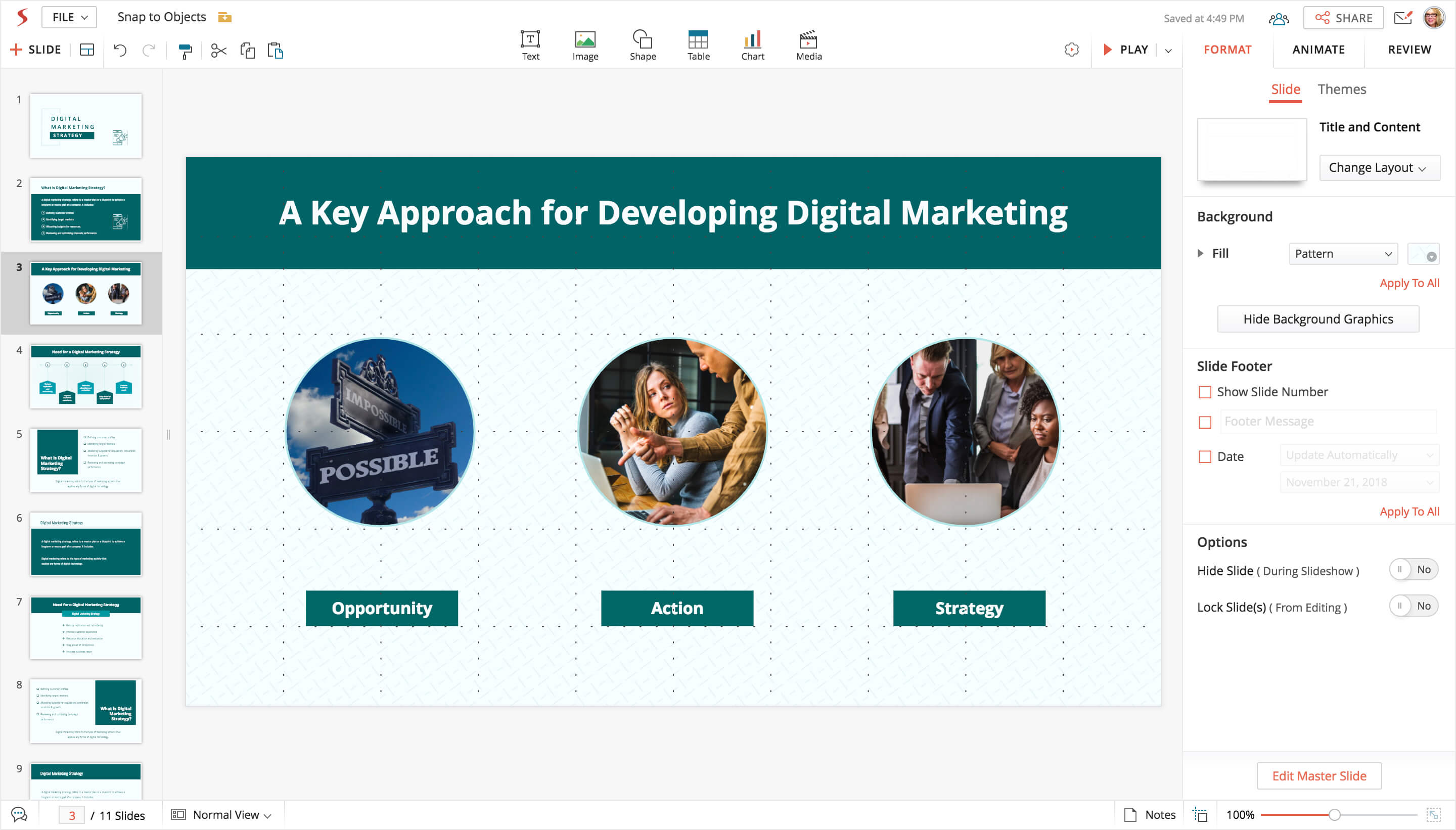Select the format painter icon
The width and height of the screenshot is (1456, 830).
[x=185, y=51]
